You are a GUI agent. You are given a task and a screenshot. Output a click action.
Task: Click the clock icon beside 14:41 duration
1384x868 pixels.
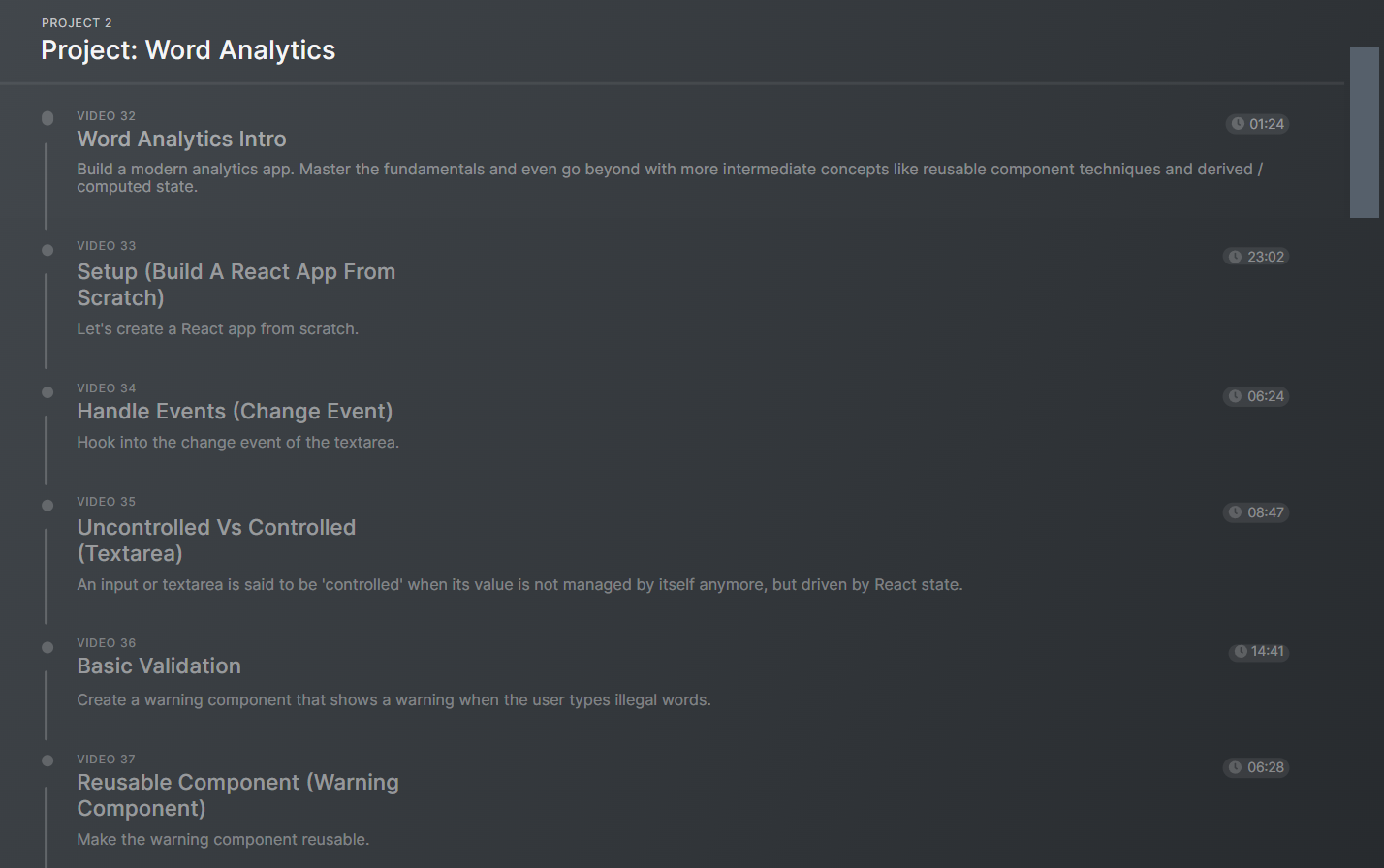pyautogui.click(x=1241, y=652)
